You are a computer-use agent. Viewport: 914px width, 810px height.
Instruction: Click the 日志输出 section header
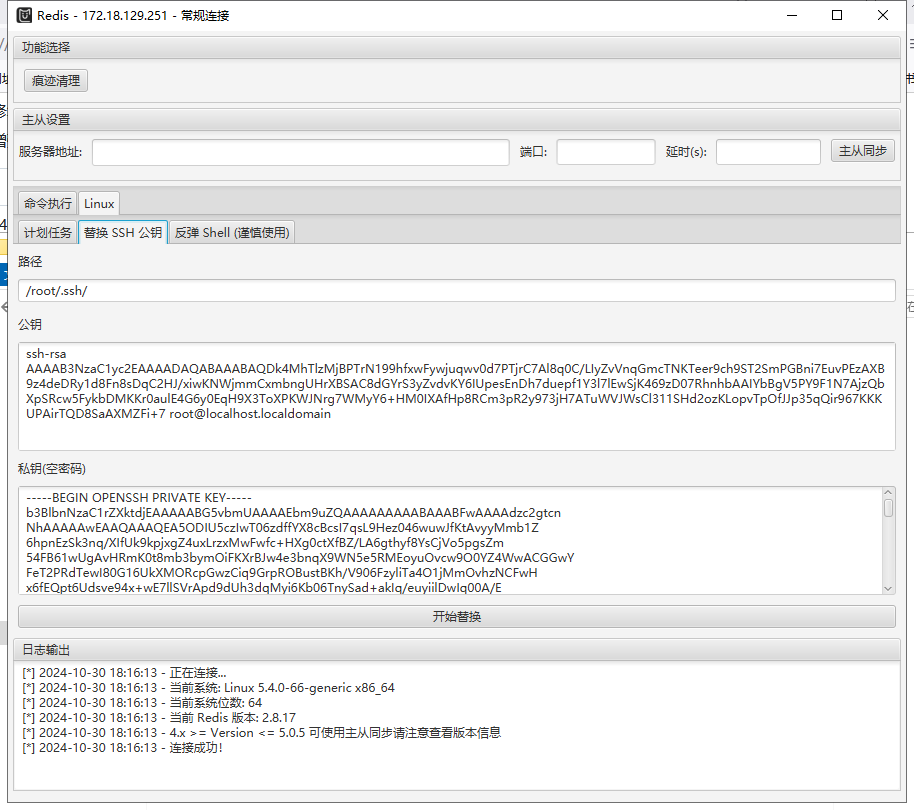click(x=456, y=650)
